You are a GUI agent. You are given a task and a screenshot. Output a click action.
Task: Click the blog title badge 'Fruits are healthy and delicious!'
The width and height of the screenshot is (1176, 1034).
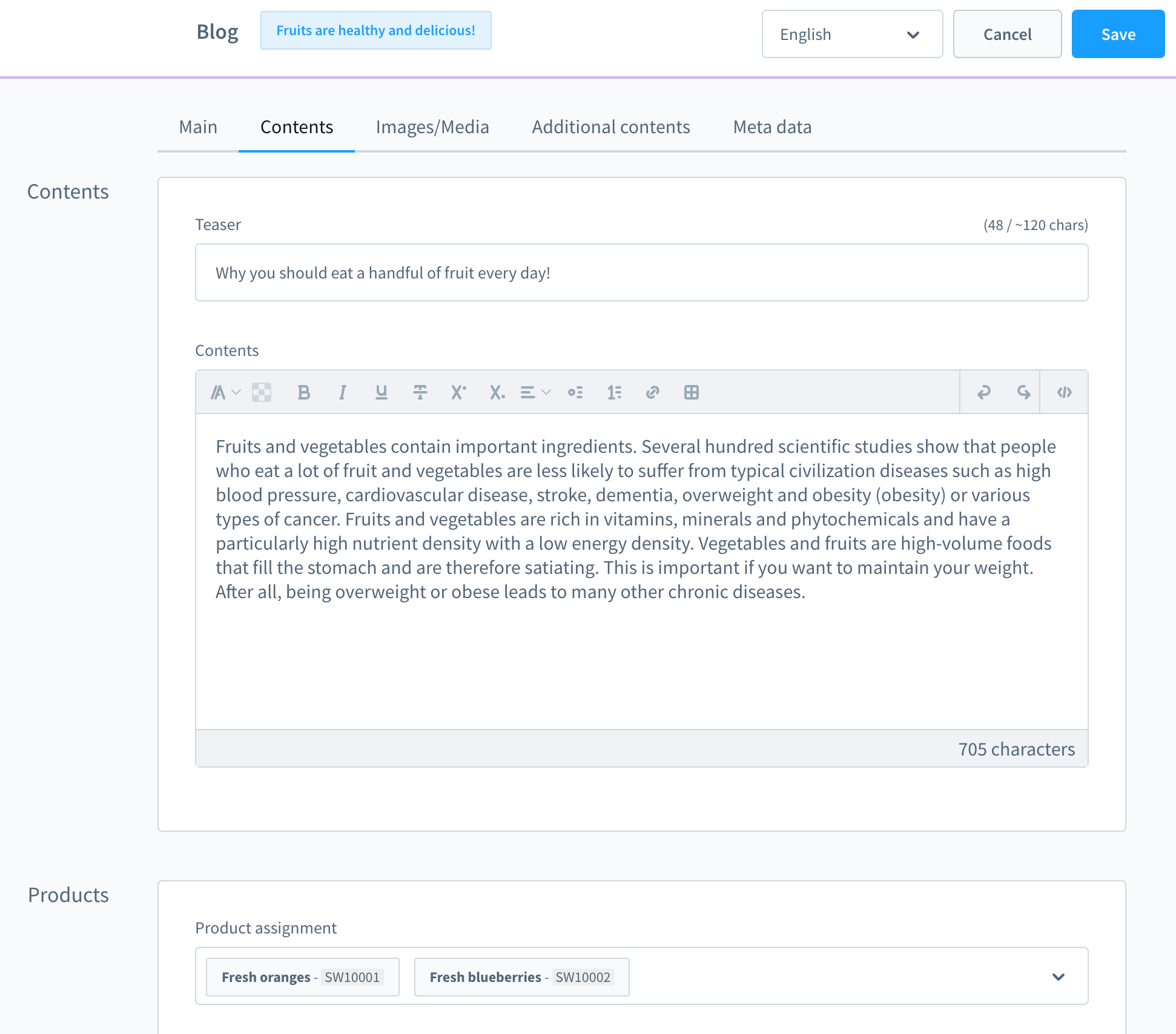pyautogui.click(x=375, y=30)
